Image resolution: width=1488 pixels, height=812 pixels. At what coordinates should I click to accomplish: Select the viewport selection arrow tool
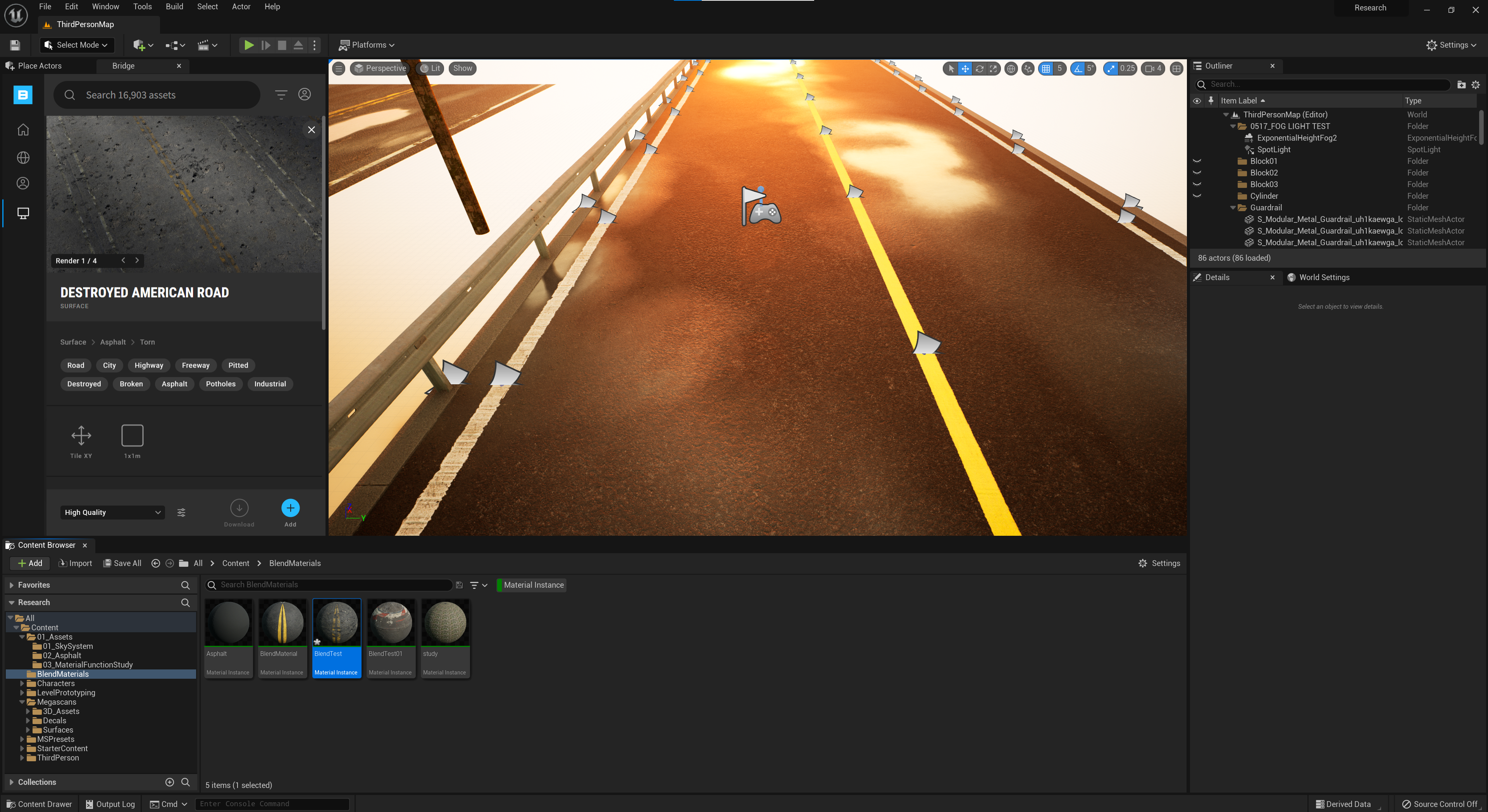click(x=951, y=68)
